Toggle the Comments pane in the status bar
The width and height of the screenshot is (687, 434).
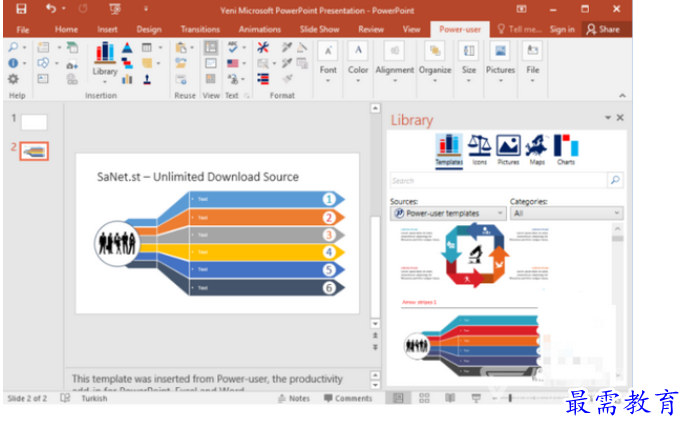348,398
